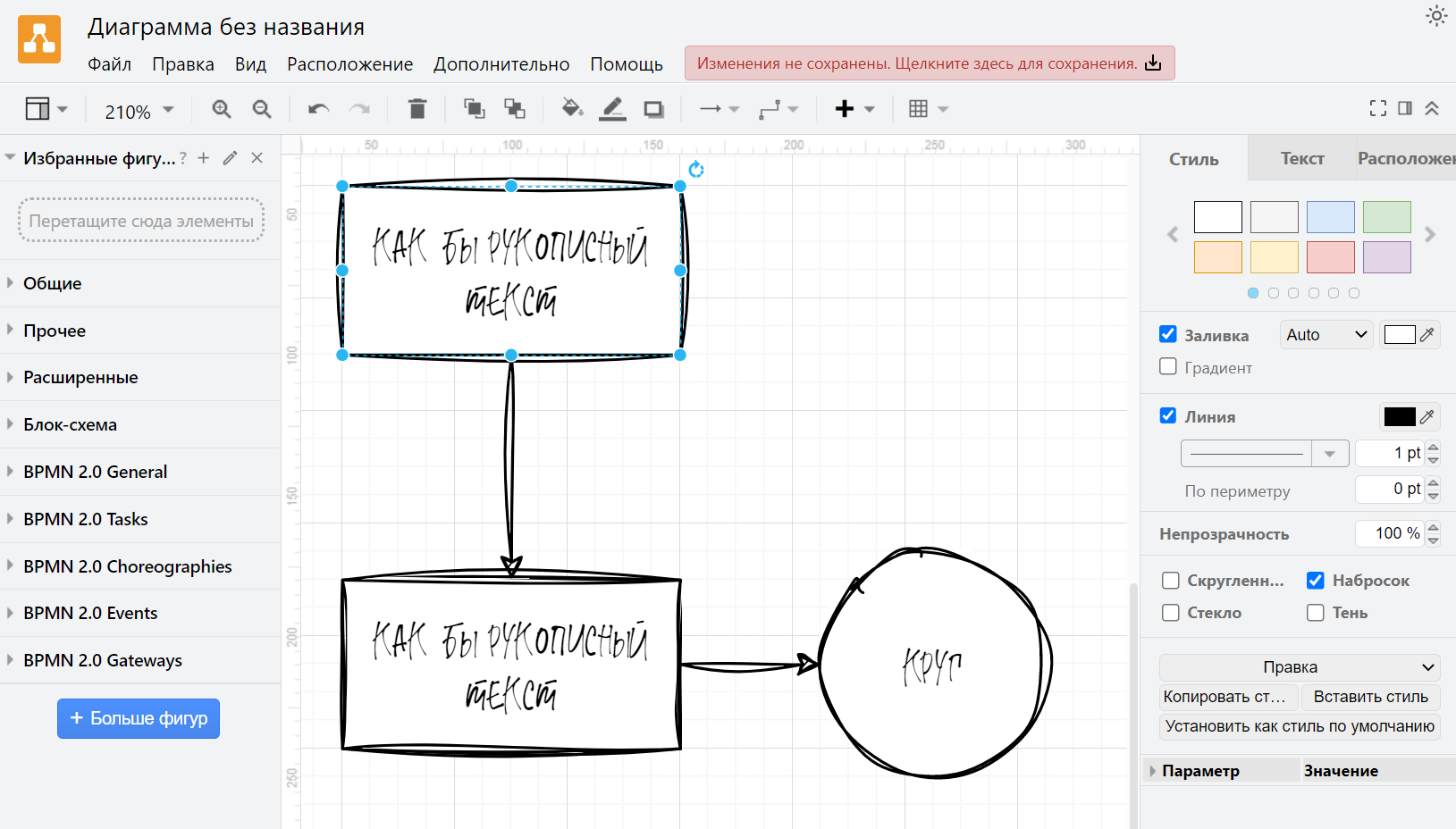Click the zoom out magnifier icon

pos(262,109)
